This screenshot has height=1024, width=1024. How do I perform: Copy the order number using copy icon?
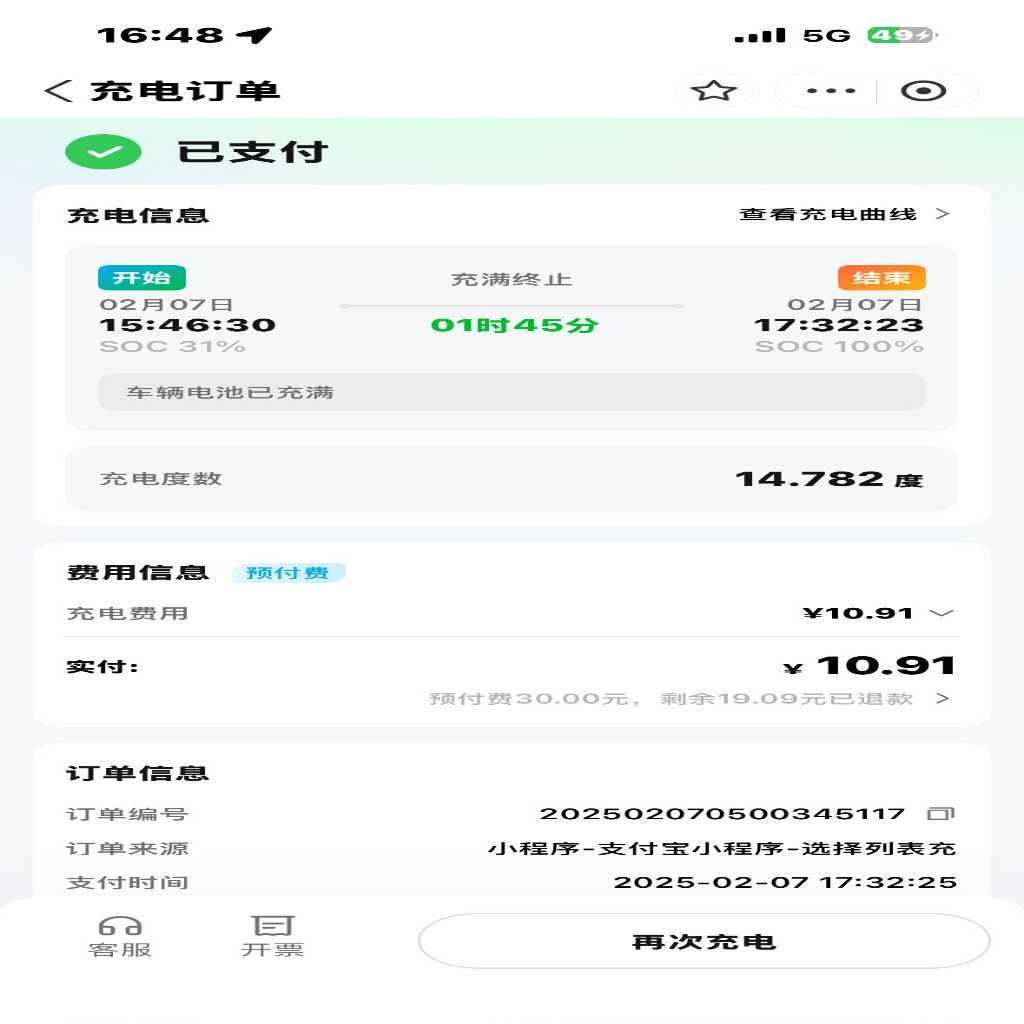coord(941,813)
